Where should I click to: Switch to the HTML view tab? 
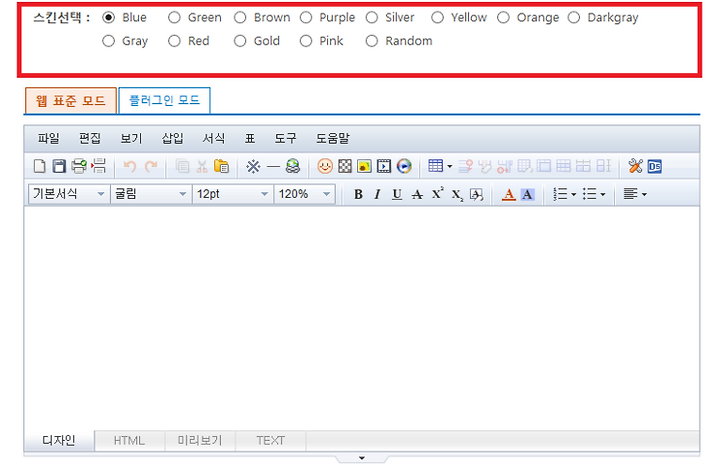[x=129, y=440]
